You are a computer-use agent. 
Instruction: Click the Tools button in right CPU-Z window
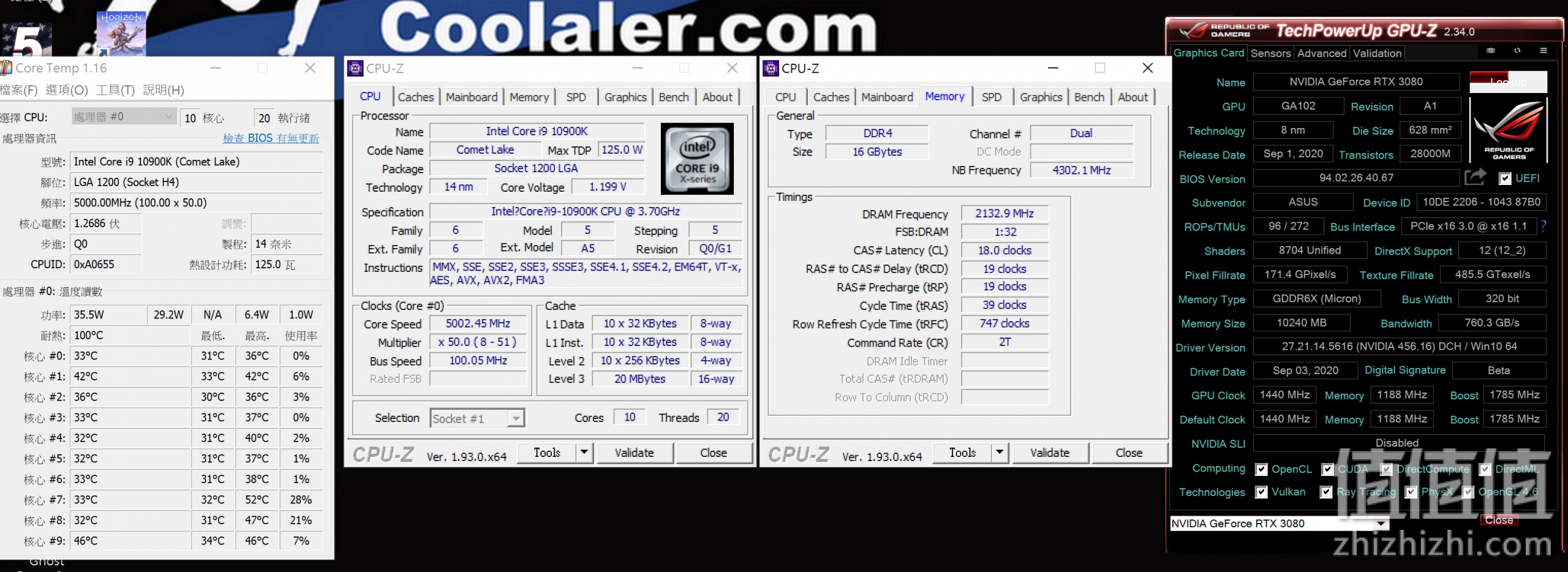point(962,453)
